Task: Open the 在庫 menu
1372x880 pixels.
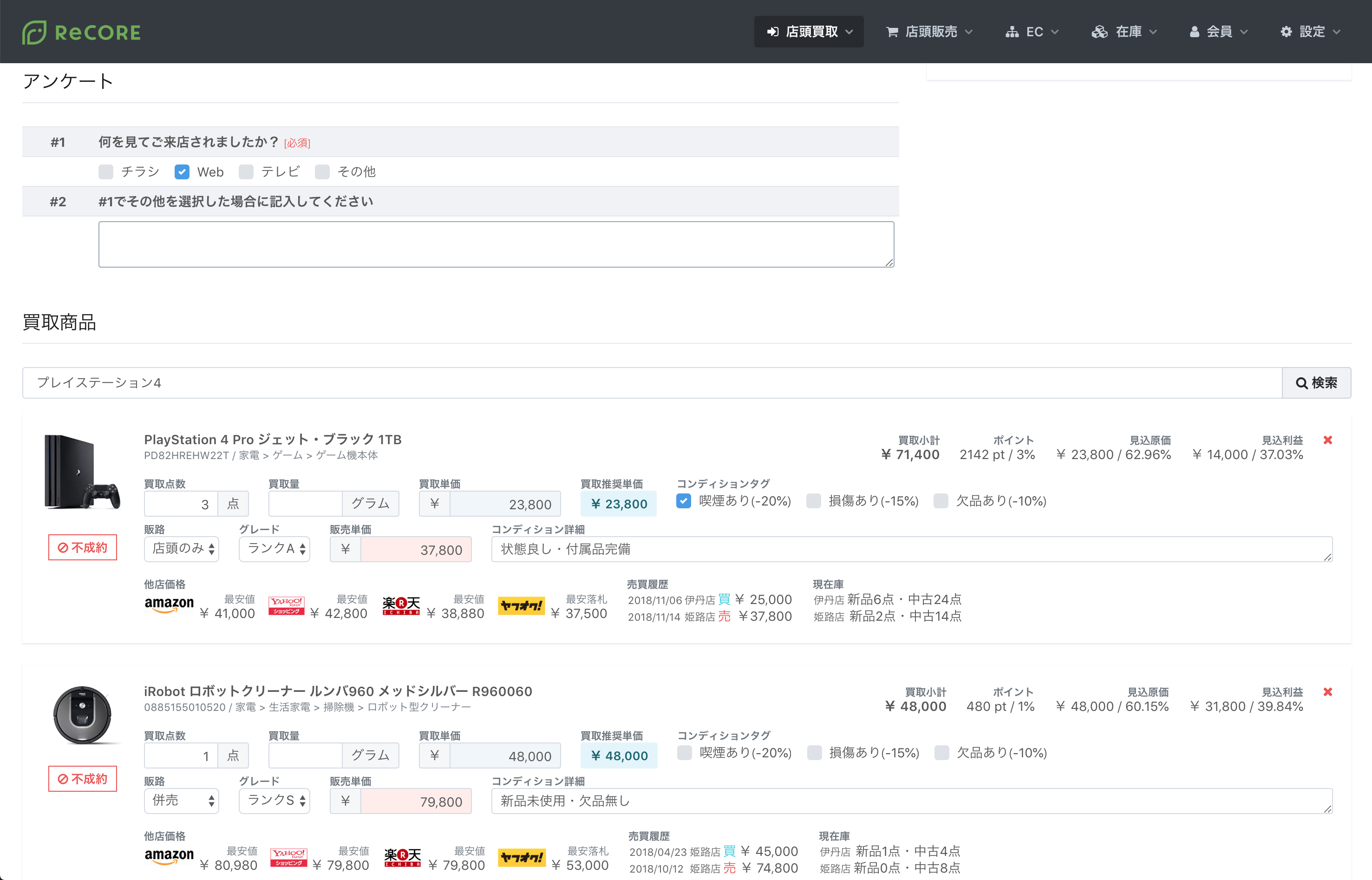Action: 1124,32
